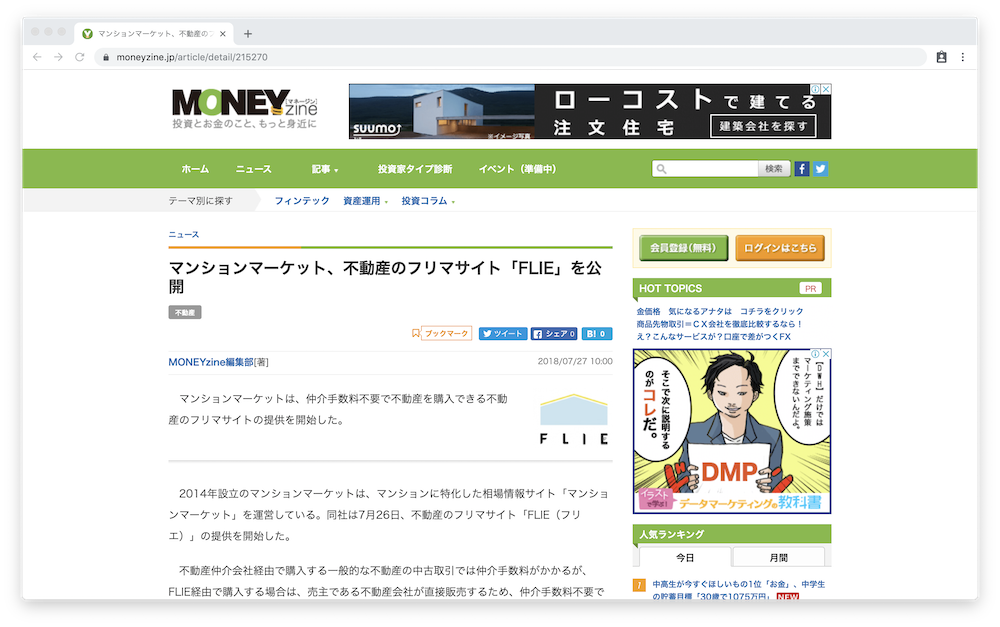The height and width of the screenshot is (627, 1000).
Task: Select ニュース in the main navigation
Action: point(252,168)
